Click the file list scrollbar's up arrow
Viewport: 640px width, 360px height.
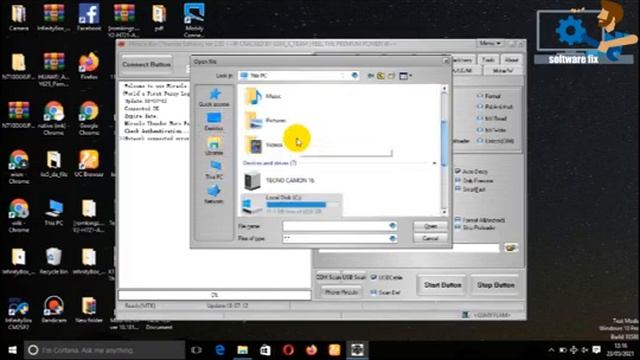click(x=444, y=88)
